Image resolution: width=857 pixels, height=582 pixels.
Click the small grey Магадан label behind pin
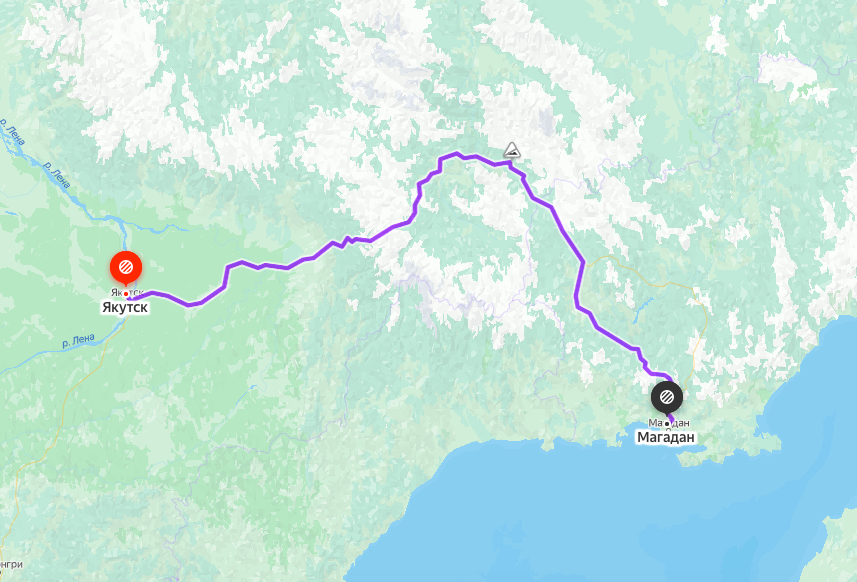point(668,422)
